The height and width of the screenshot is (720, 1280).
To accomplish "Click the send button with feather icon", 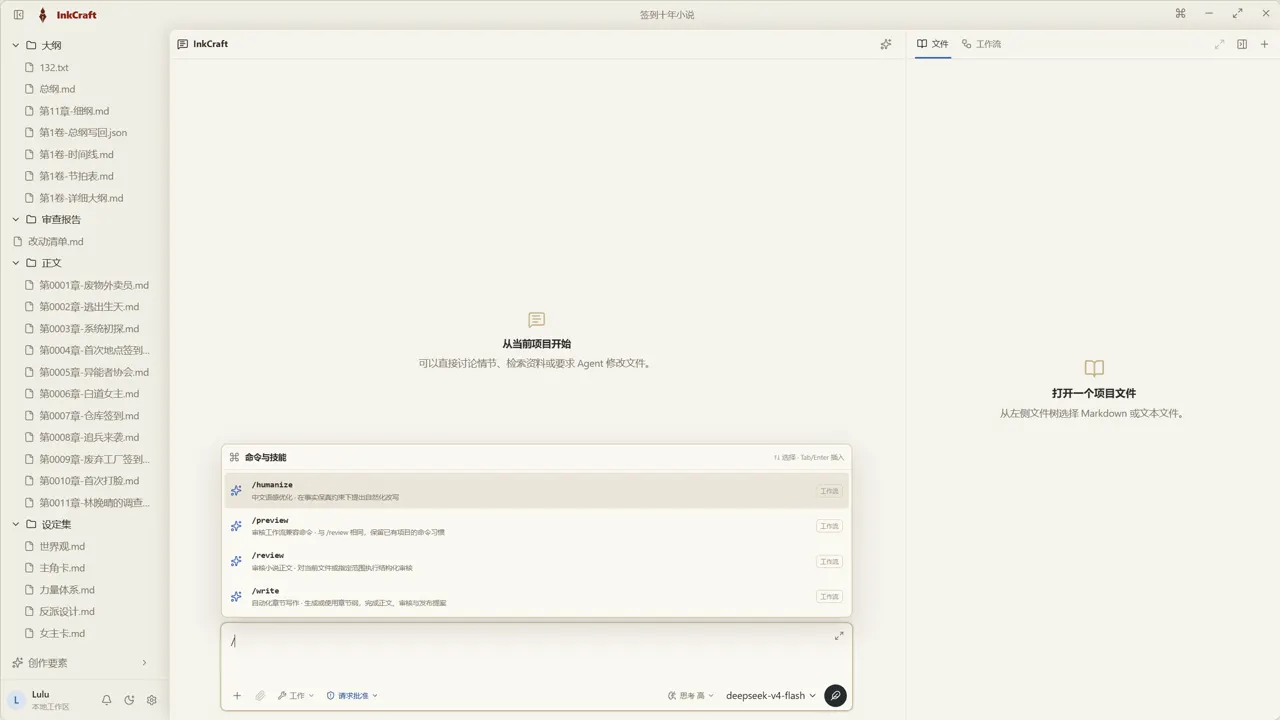I will point(835,695).
